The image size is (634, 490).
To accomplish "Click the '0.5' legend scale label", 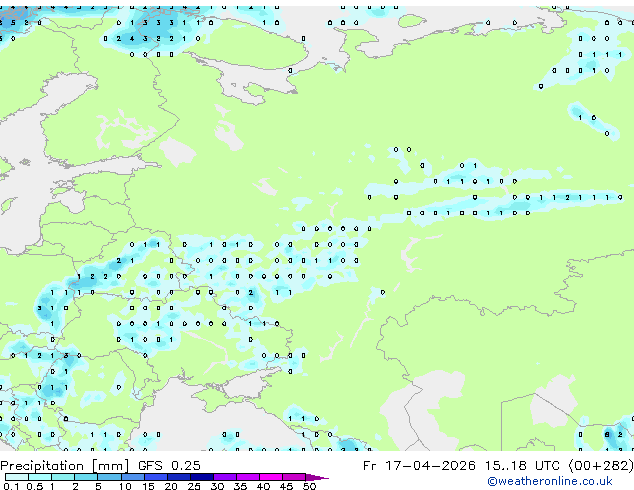I will [35, 486].
